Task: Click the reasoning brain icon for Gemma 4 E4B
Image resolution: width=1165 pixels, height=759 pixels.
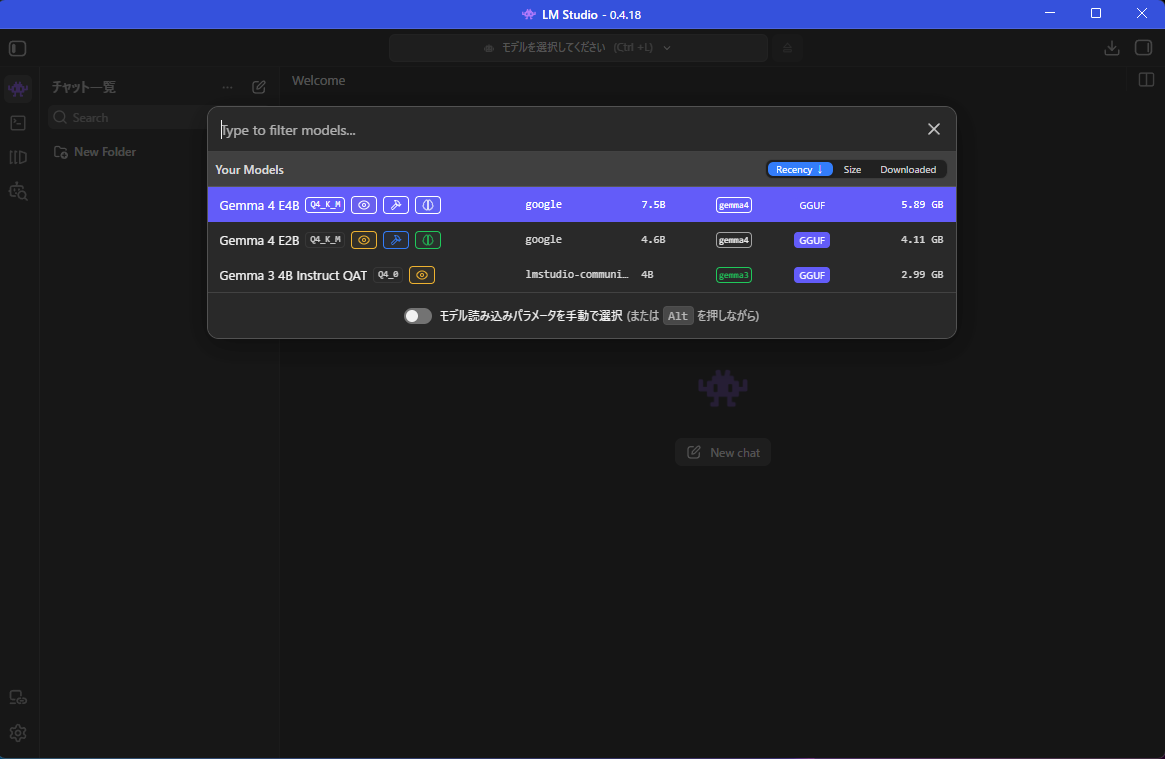Action: coord(428,205)
